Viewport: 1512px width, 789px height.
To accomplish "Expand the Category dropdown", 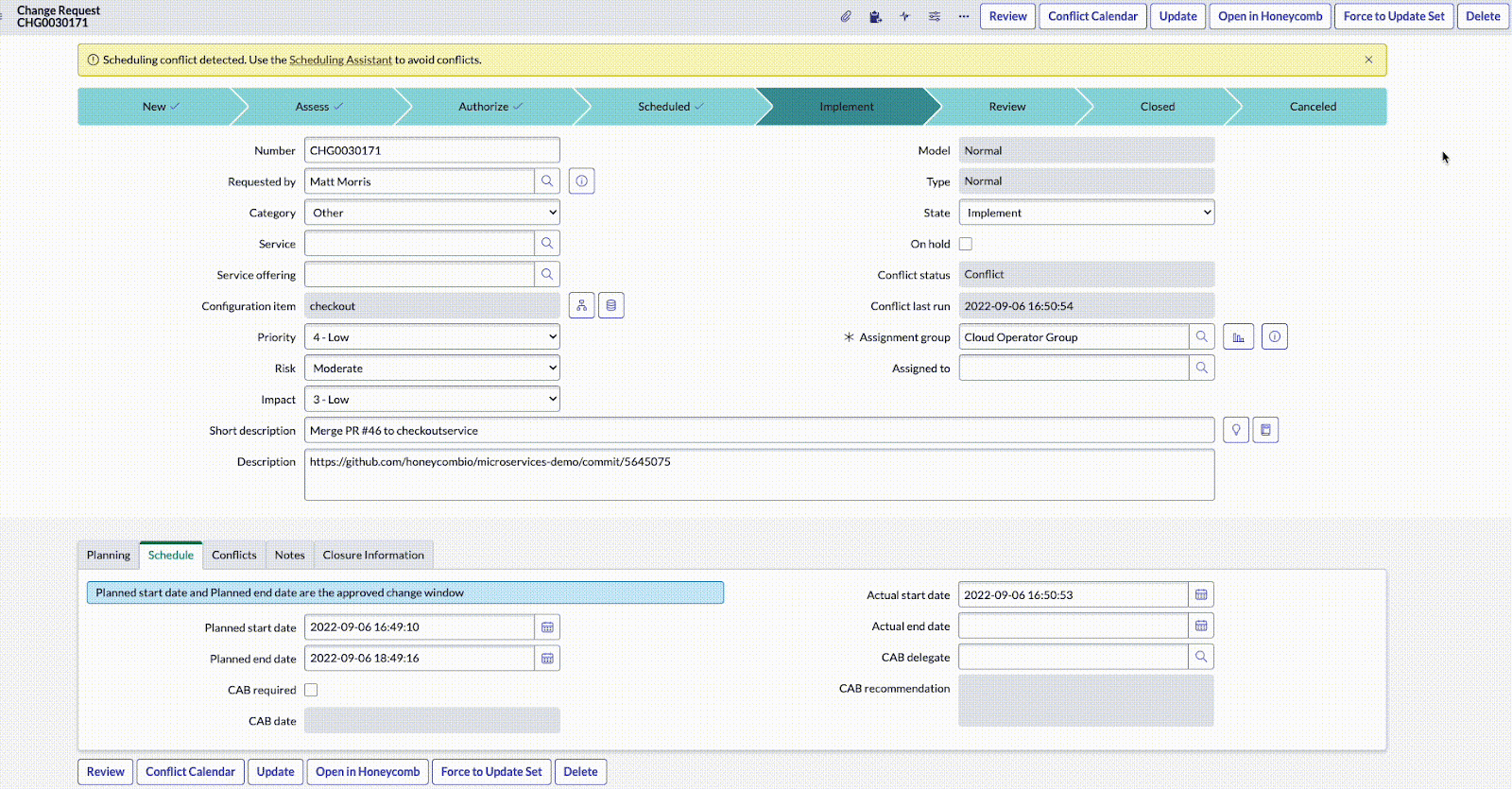I will click(x=432, y=213).
